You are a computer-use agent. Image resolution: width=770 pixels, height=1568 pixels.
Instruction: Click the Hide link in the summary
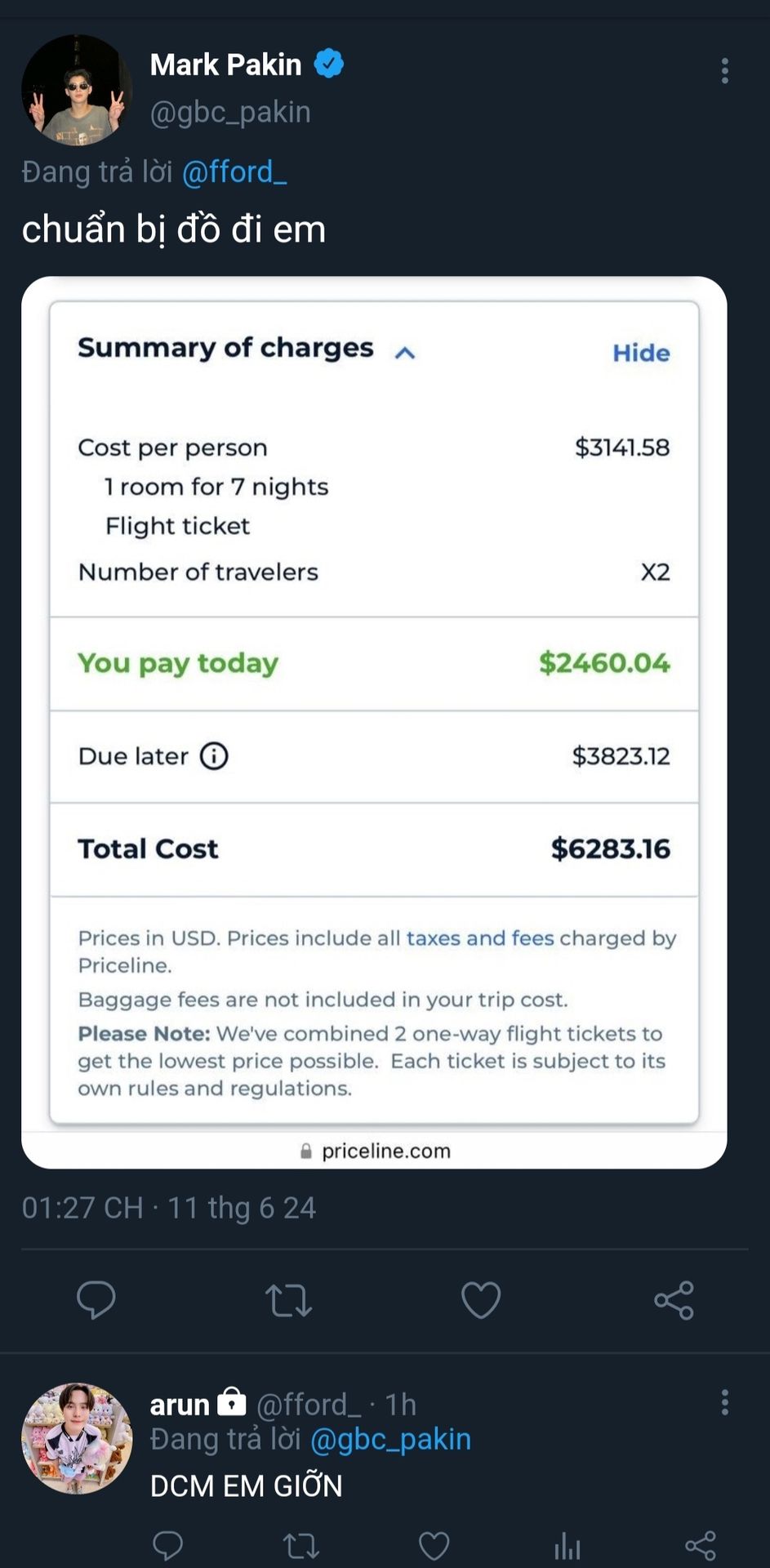click(641, 353)
